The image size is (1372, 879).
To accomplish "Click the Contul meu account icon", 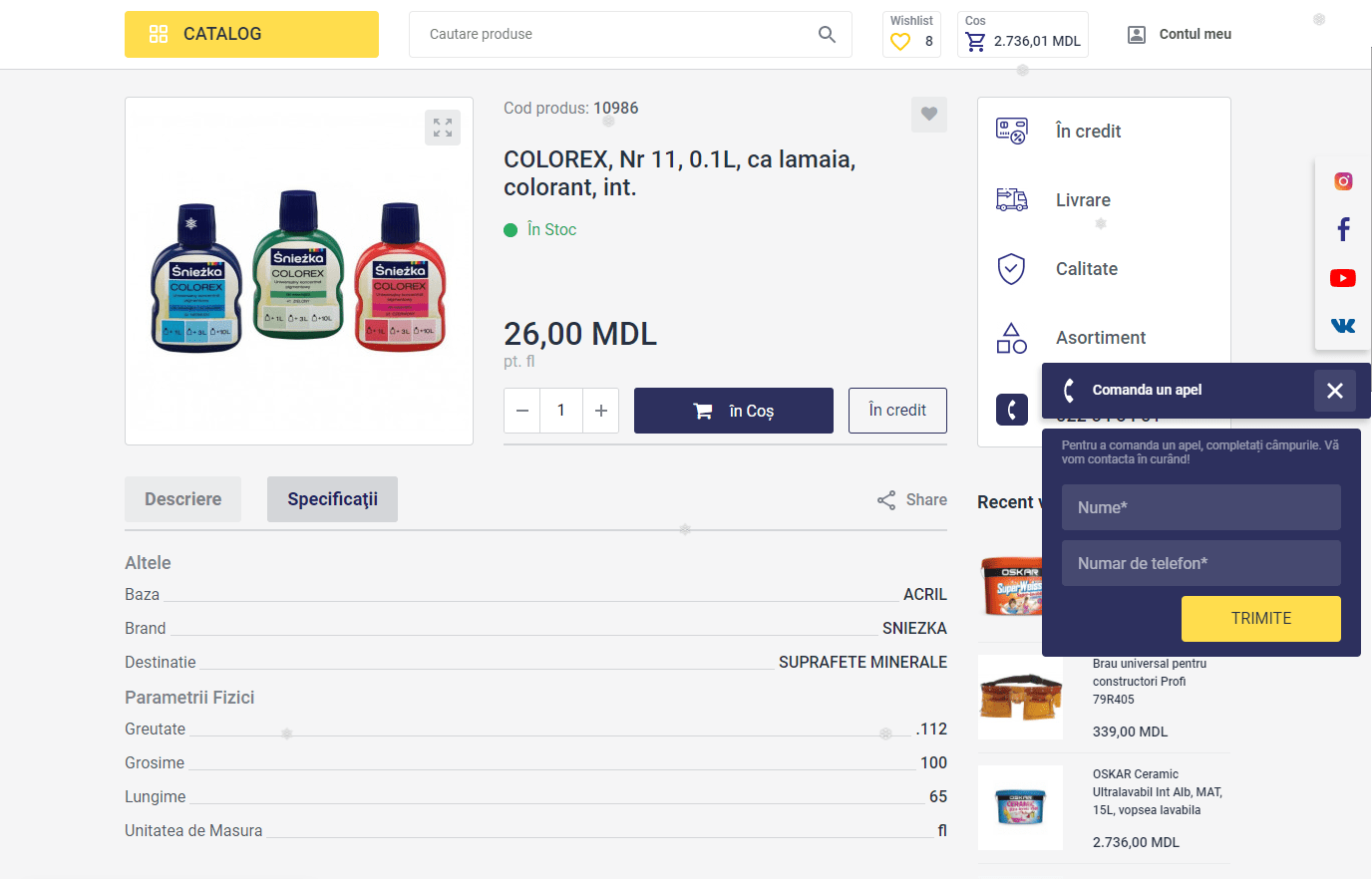I will [1137, 34].
